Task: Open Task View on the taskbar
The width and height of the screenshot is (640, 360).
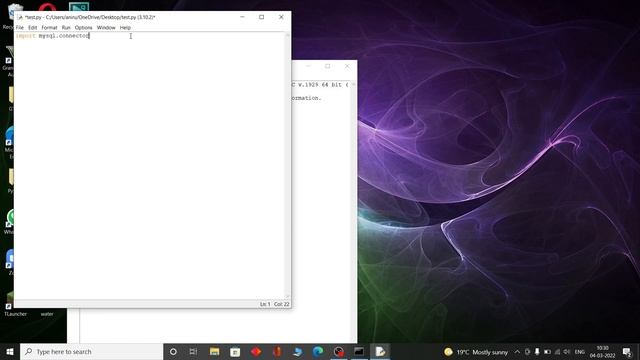Action: [x=193, y=351]
